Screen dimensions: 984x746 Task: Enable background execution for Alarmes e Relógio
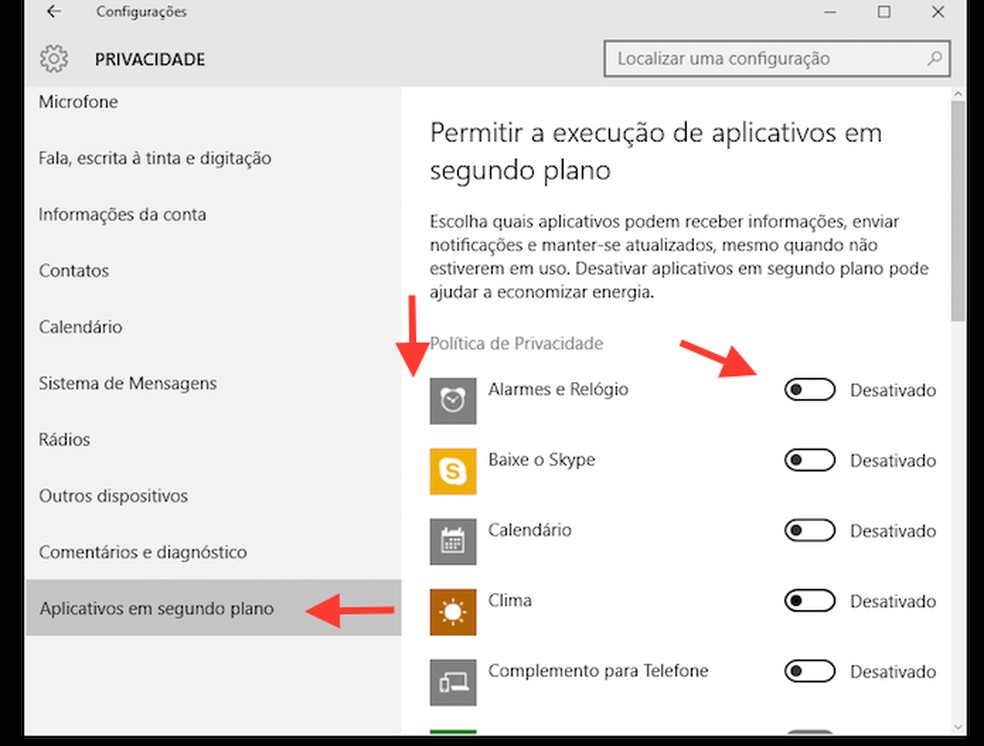(809, 389)
